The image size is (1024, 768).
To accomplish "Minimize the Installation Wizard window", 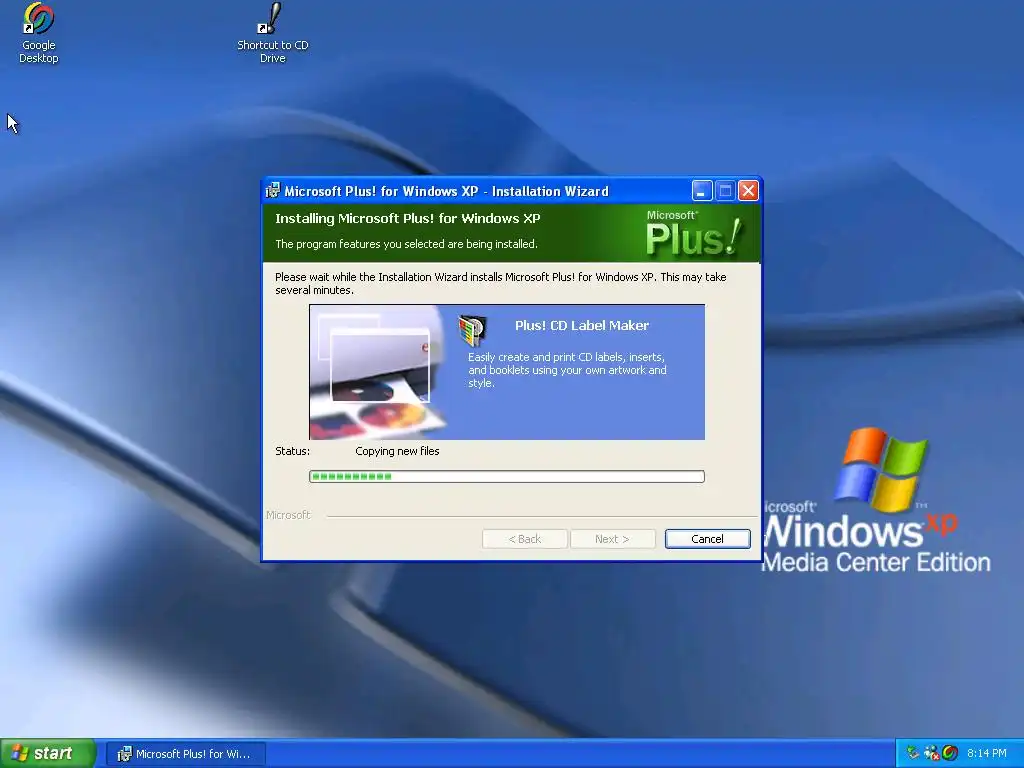I will pos(701,191).
